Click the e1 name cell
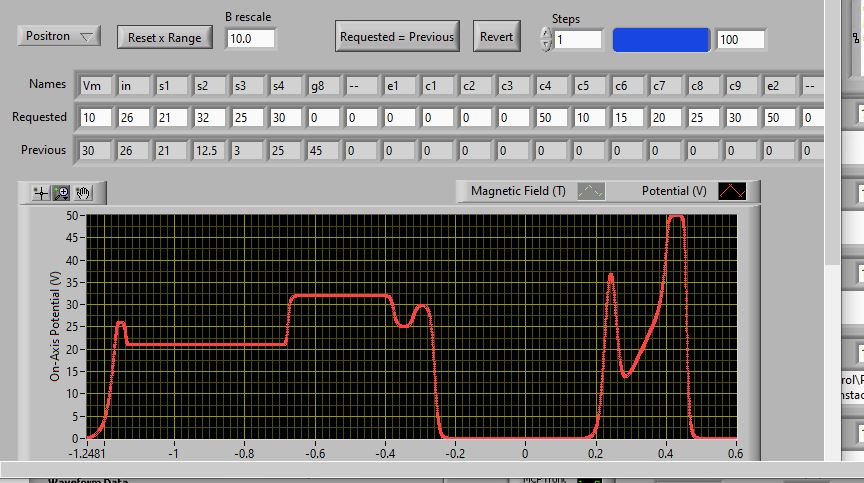 pos(400,85)
